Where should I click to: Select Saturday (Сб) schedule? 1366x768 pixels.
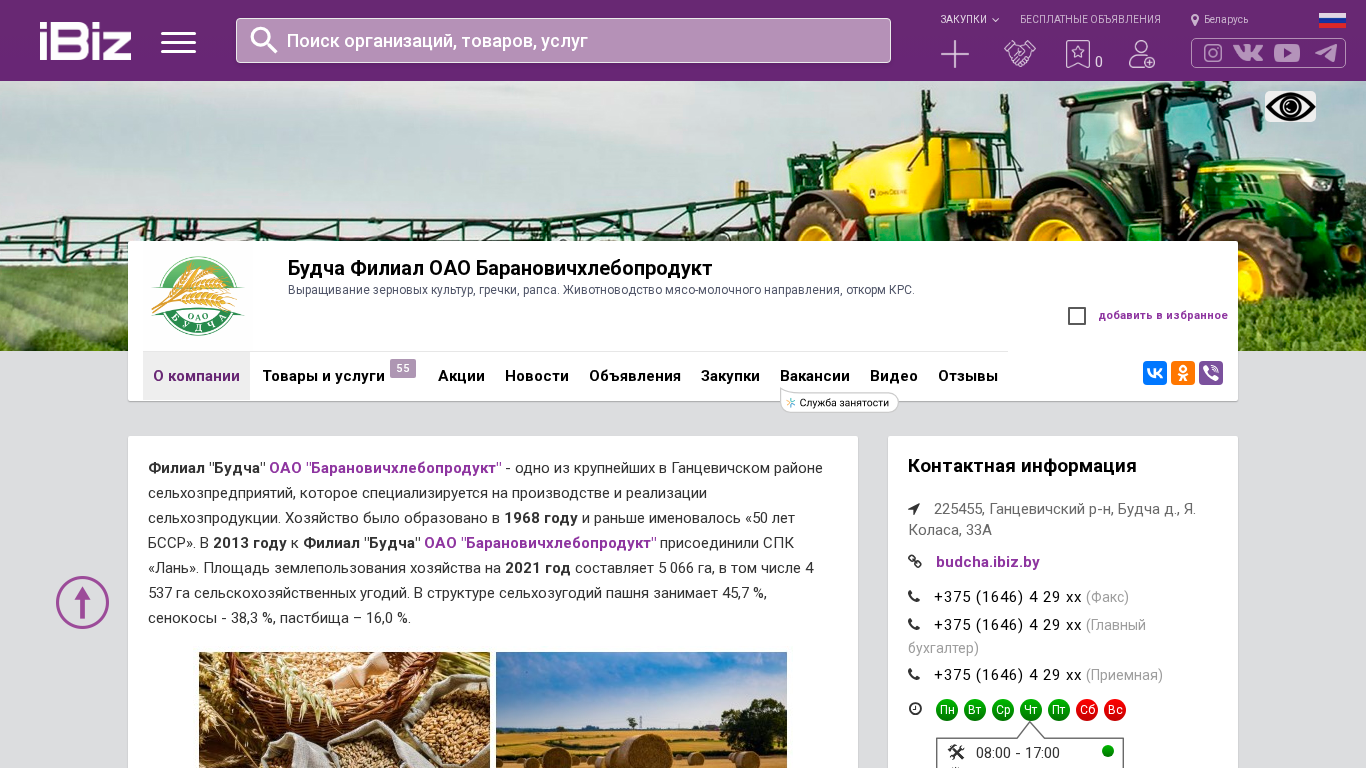pos(1087,710)
